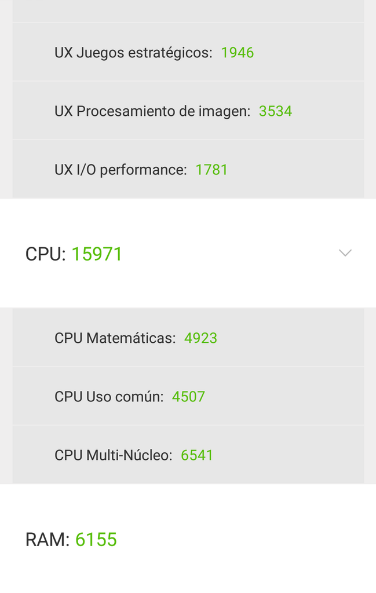Tap the CPU Multi-Núcleo label

tap(113, 455)
